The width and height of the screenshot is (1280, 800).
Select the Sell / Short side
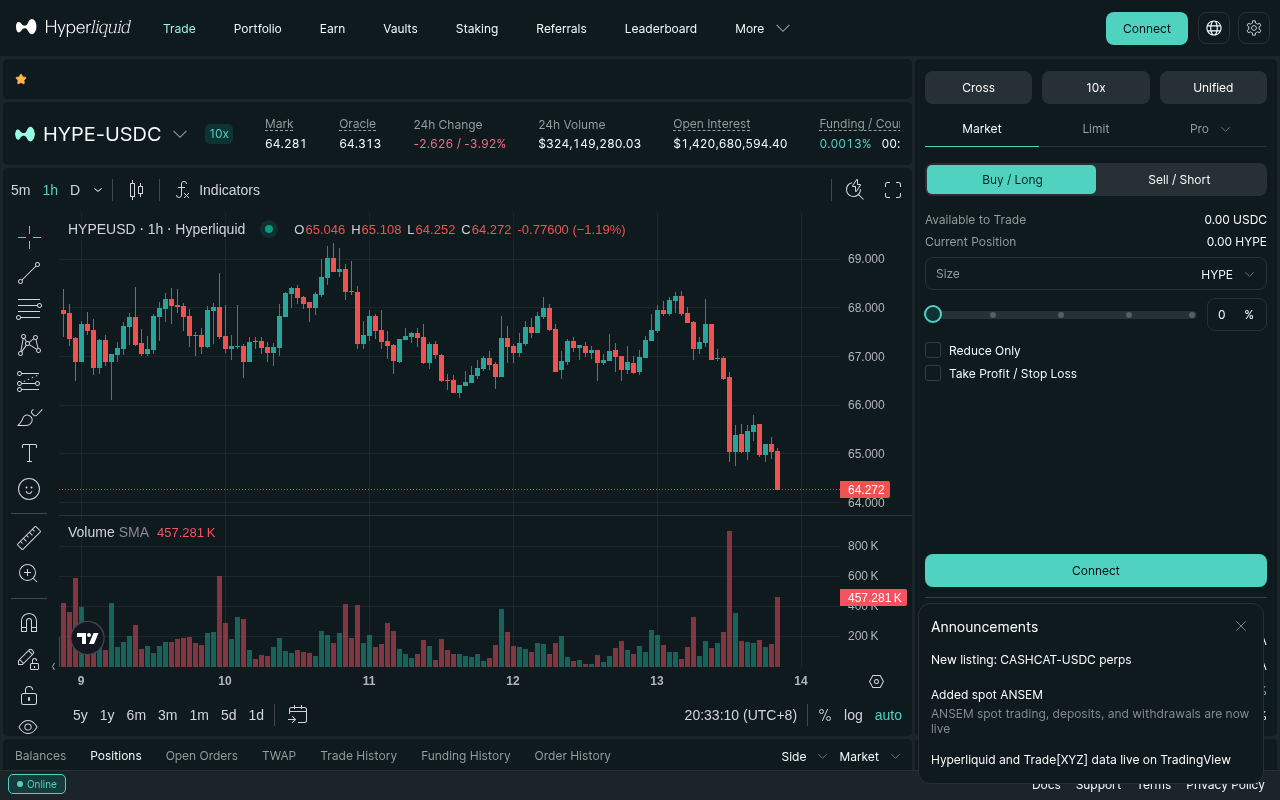point(1179,180)
